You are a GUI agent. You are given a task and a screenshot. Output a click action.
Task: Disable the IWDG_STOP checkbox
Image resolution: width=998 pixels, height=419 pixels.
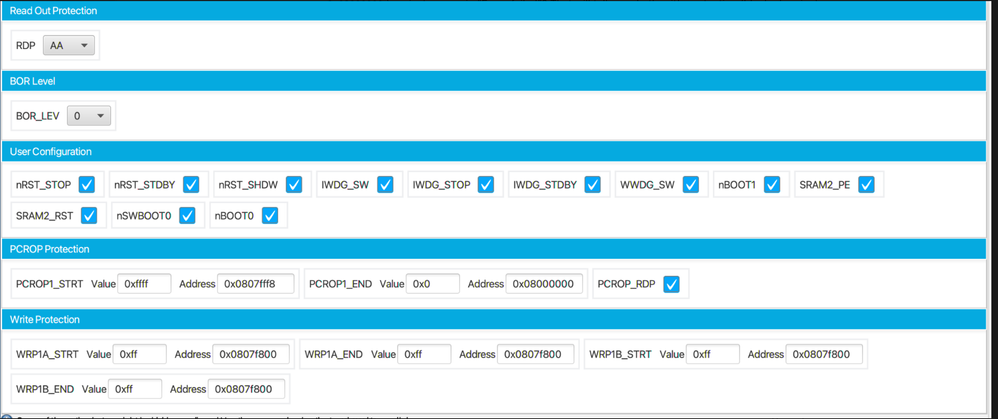[x=486, y=185]
